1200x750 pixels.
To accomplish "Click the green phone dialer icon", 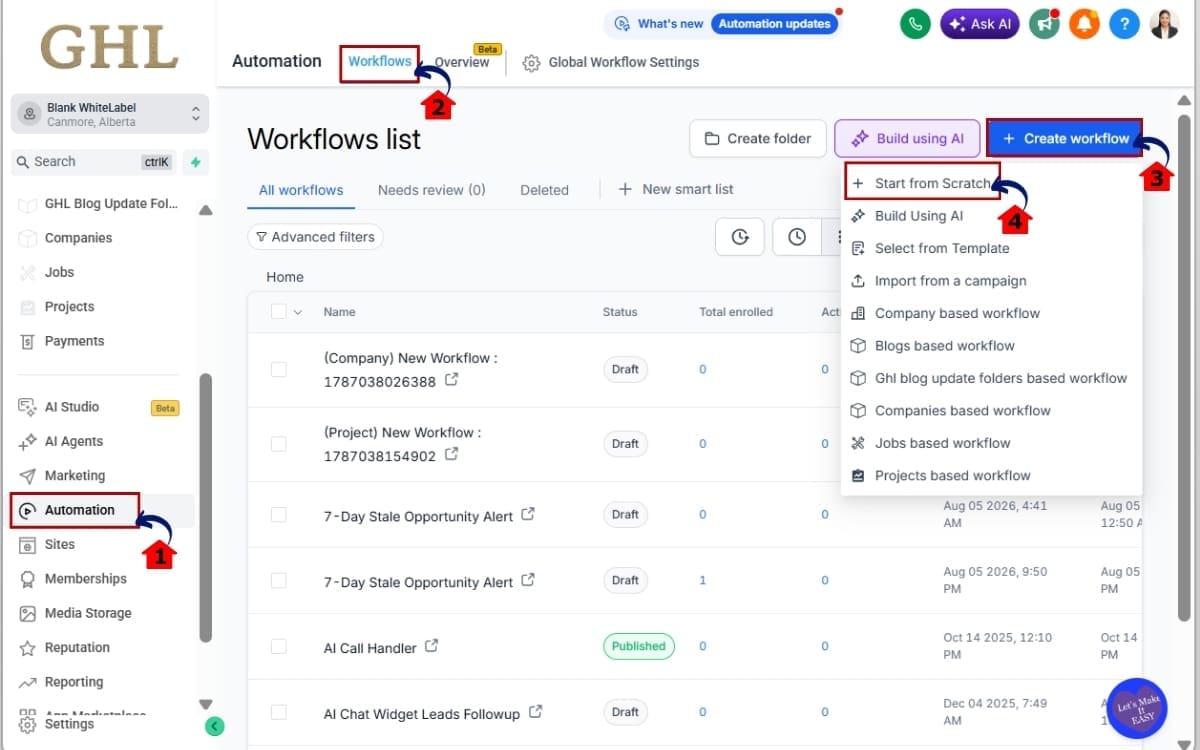I will coord(915,24).
